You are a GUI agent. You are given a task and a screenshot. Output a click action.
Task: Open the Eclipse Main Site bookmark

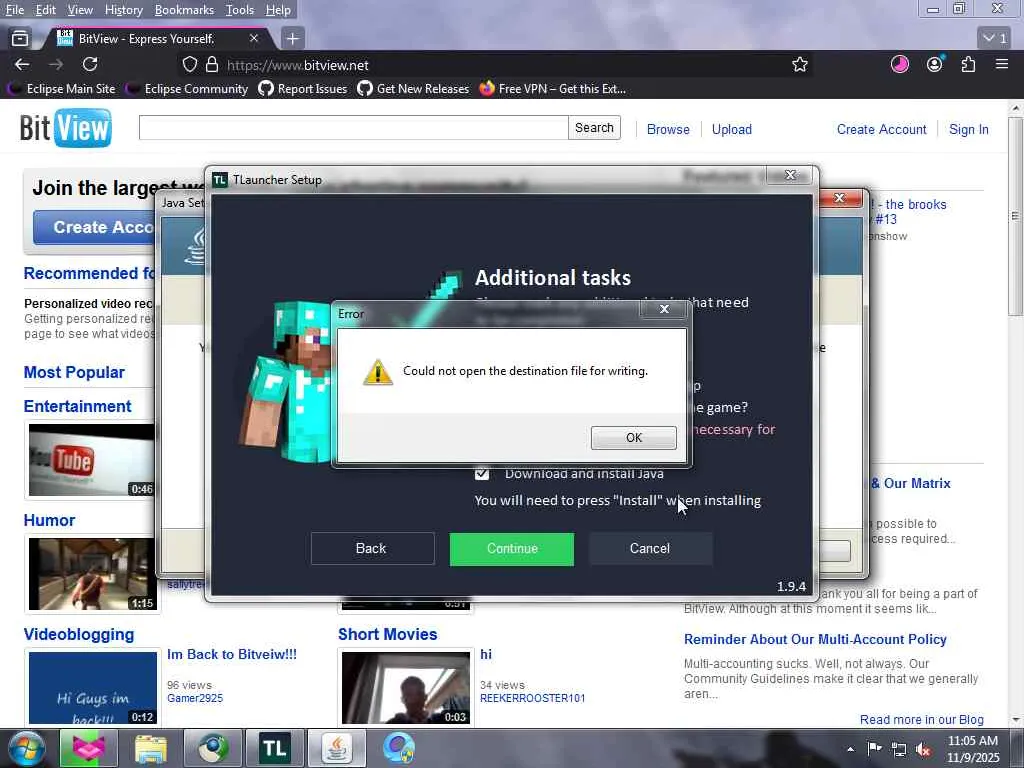pos(60,89)
